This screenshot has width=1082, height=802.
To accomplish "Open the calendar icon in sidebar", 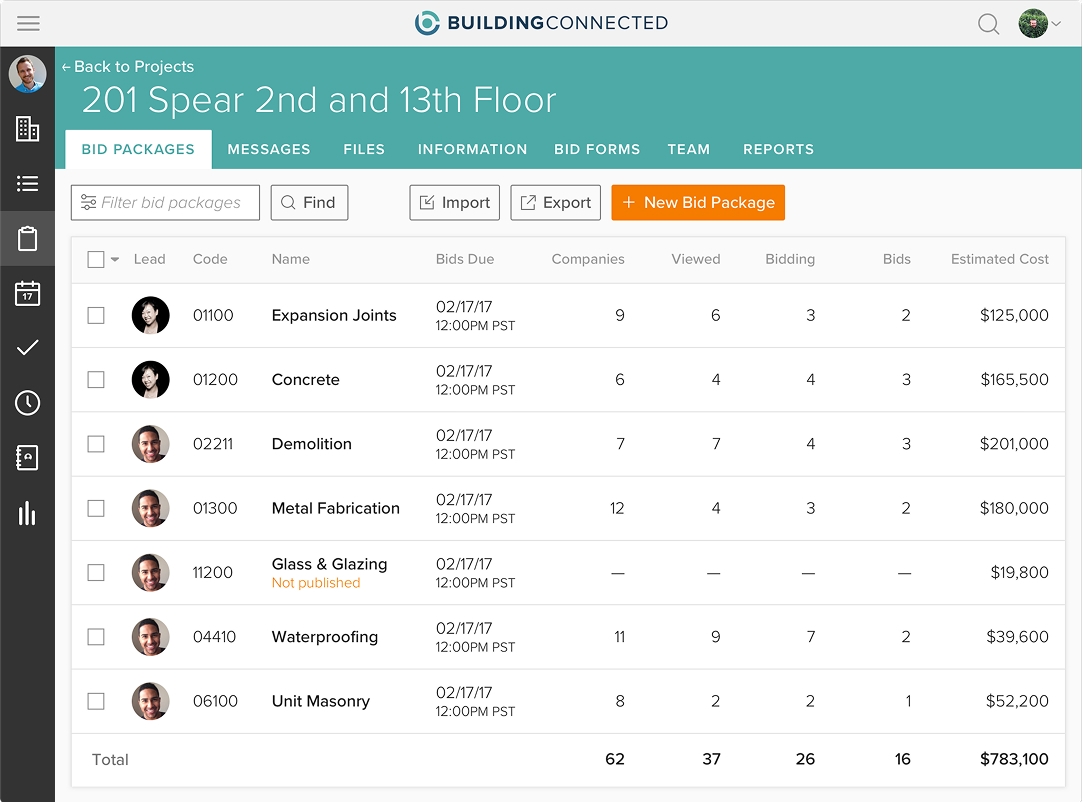I will pyautogui.click(x=27, y=293).
